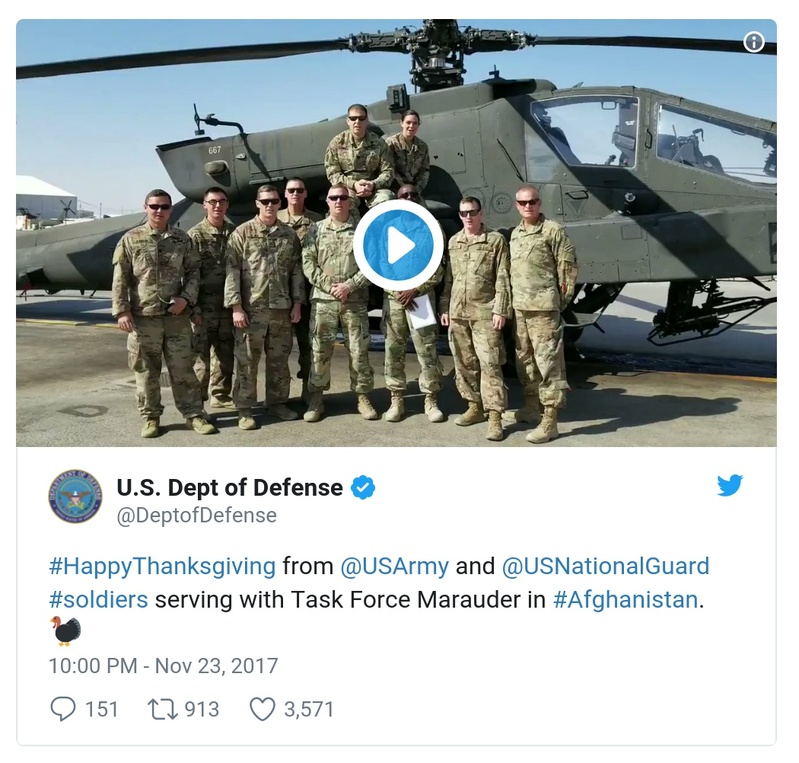Click the reply speech bubble icon
Image resolution: width=799 pixels, height=763 pixels.
tap(63, 709)
